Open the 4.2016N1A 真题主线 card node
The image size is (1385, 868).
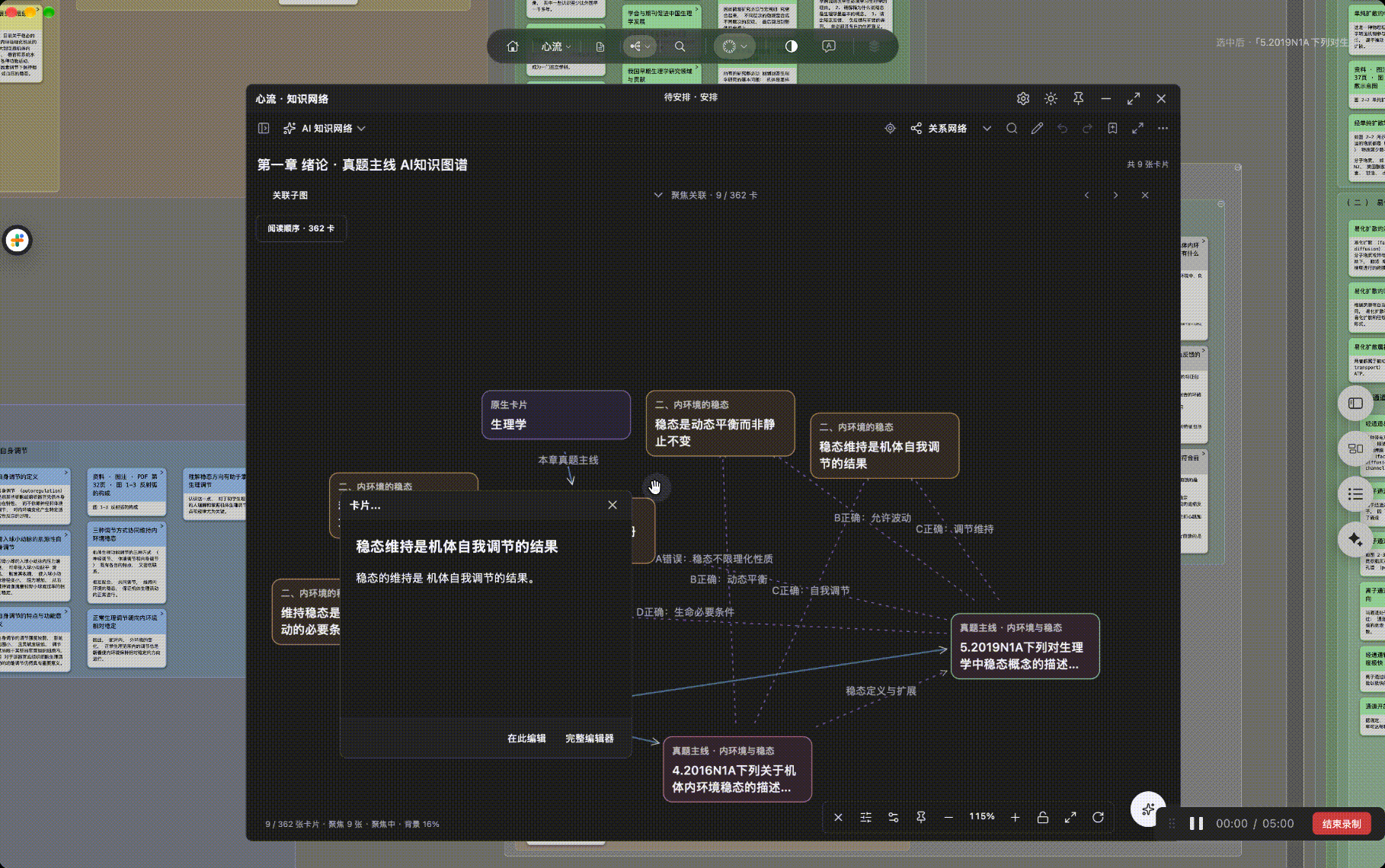click(x=737, y=769)
